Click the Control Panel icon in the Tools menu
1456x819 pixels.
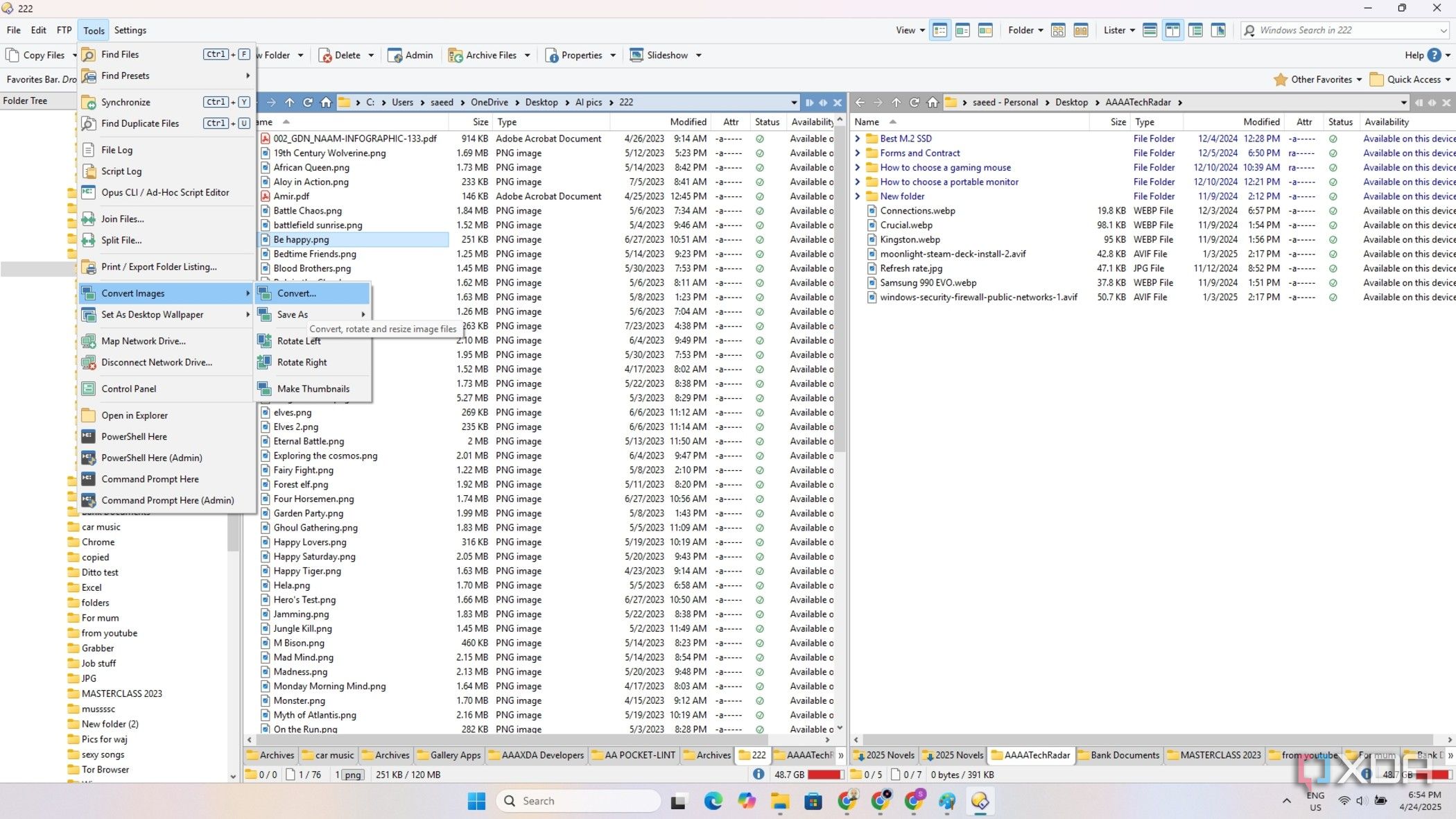coord(88,389)
